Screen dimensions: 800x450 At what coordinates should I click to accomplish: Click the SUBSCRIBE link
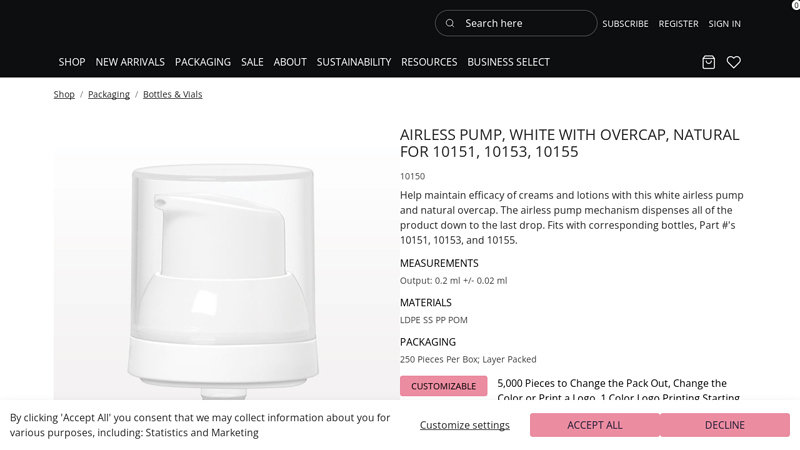pos(625,23)
